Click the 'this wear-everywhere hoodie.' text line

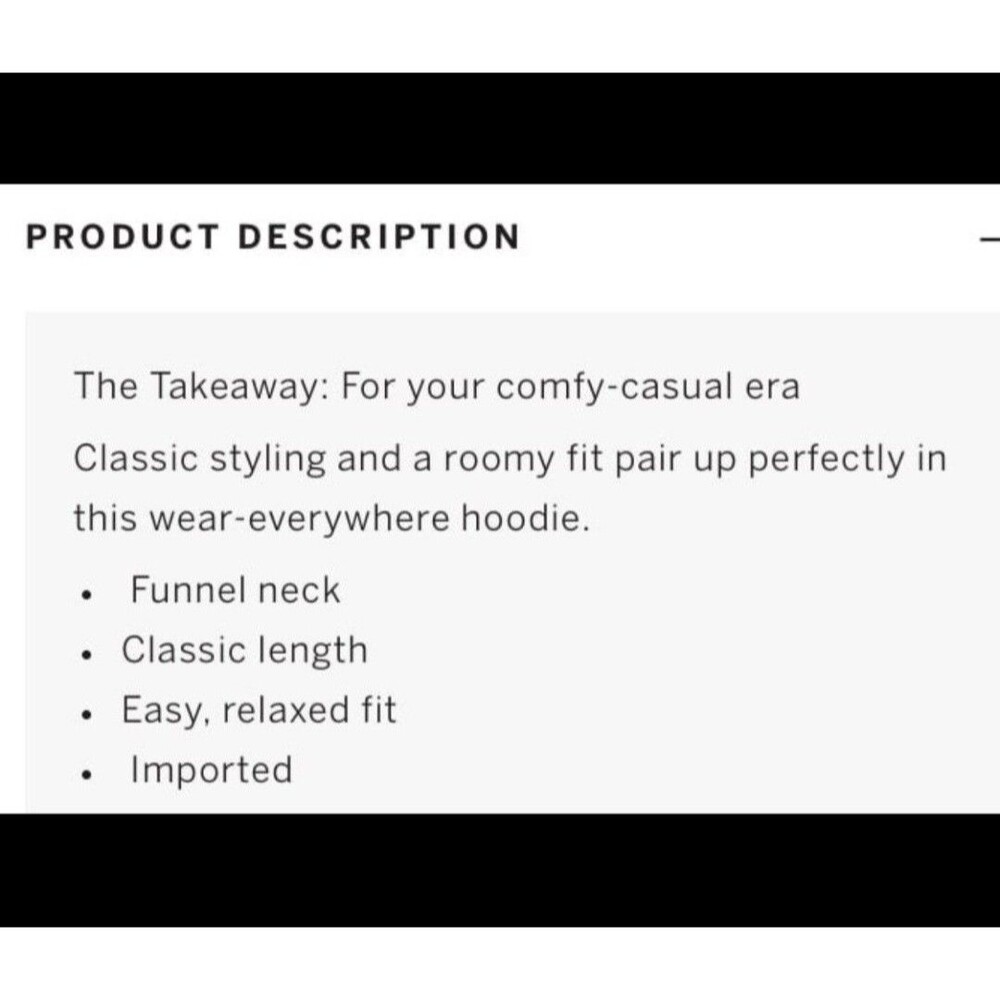329,519
